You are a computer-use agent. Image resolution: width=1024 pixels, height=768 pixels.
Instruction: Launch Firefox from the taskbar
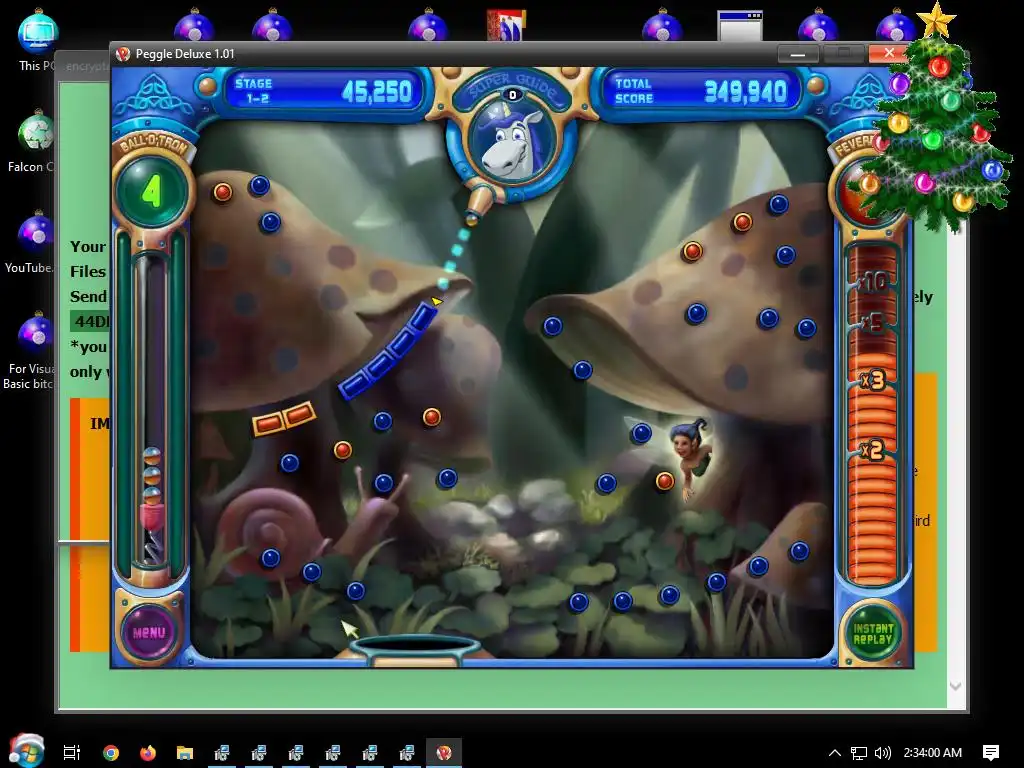[148, 752]
